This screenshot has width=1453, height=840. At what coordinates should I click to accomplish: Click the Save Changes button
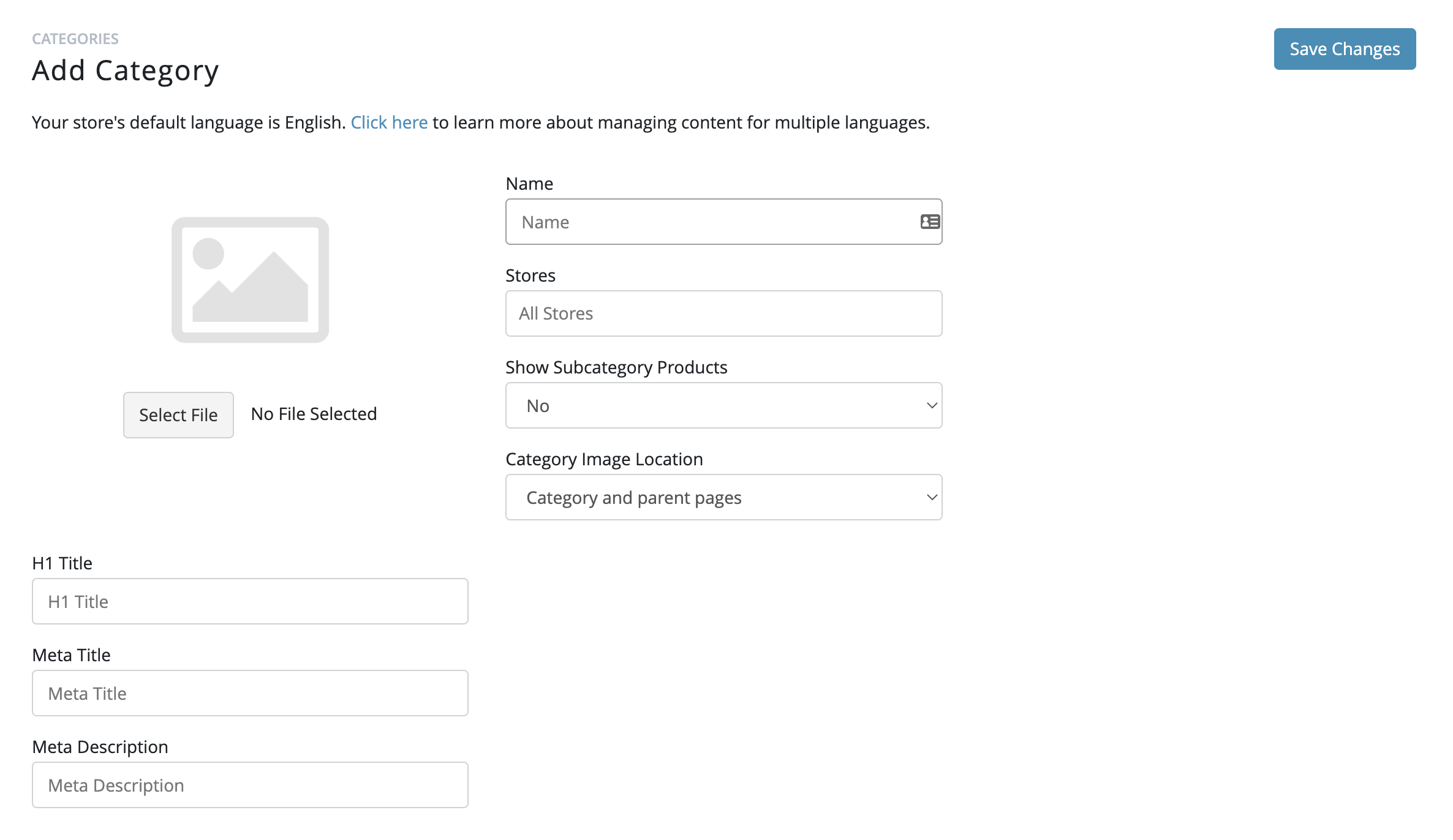tap(1345, 49)
